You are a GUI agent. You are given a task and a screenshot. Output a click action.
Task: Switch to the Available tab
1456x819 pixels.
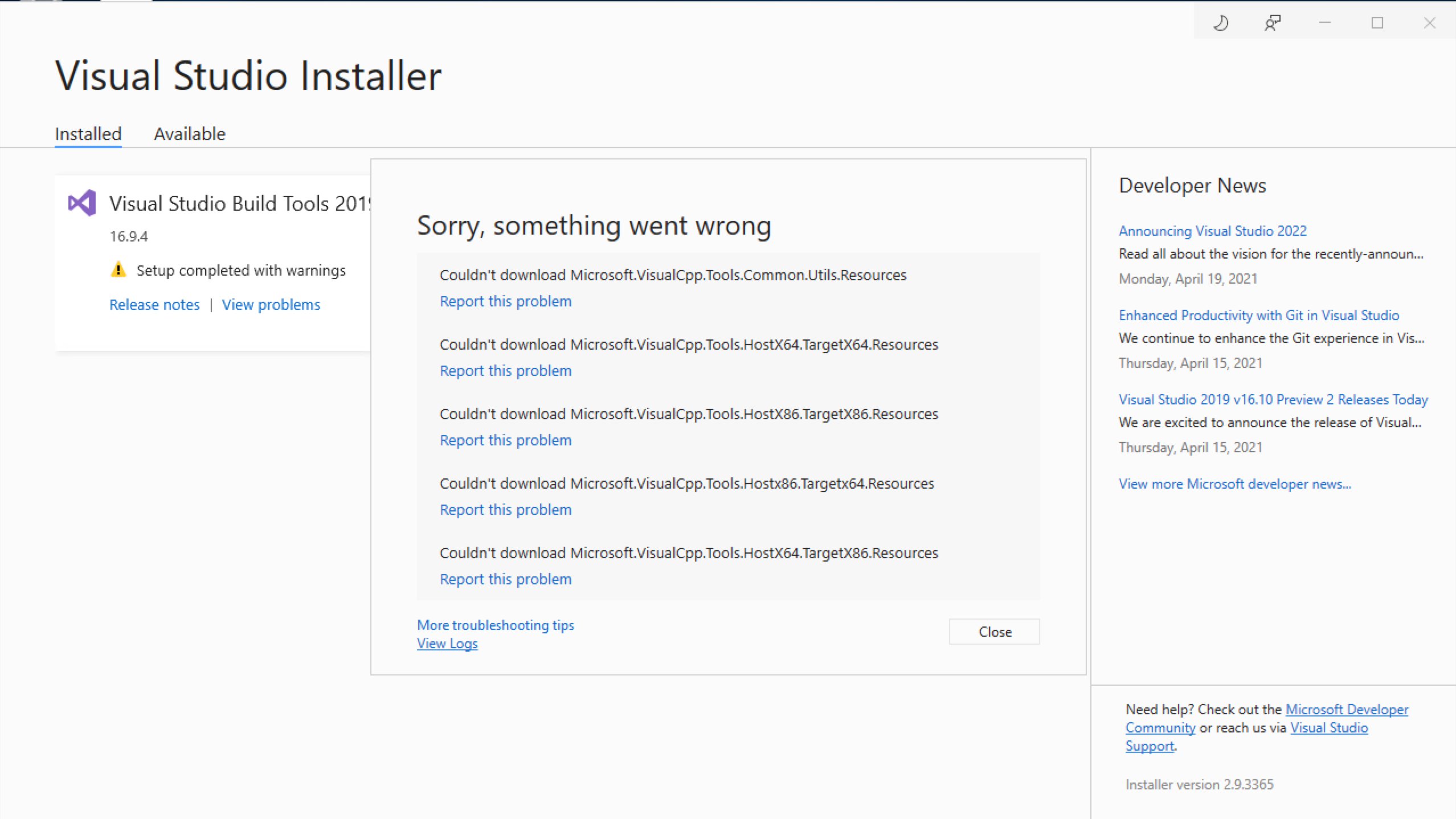click(189, 134)
